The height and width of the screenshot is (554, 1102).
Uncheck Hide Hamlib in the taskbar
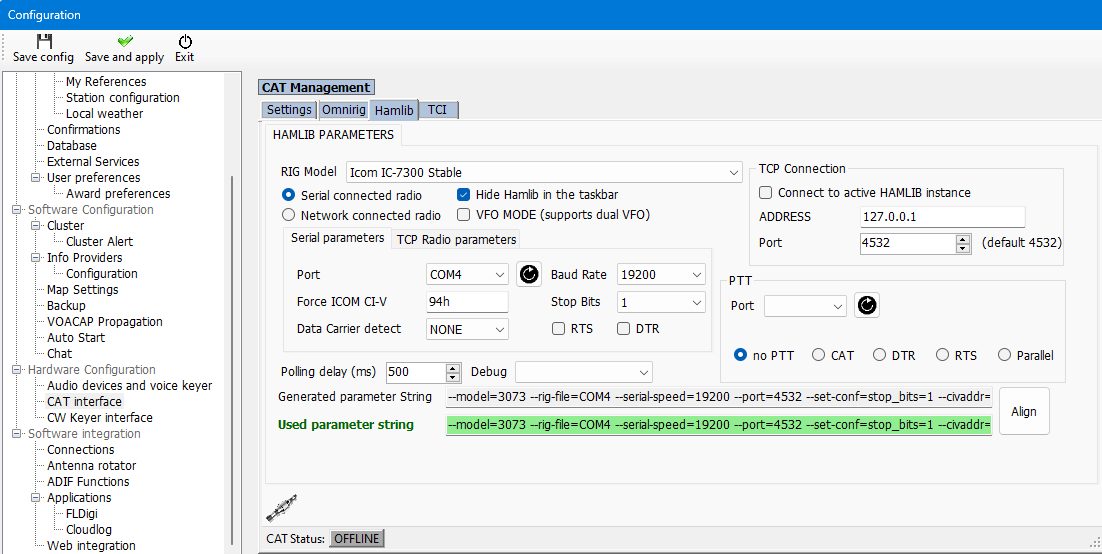(463, 195)
